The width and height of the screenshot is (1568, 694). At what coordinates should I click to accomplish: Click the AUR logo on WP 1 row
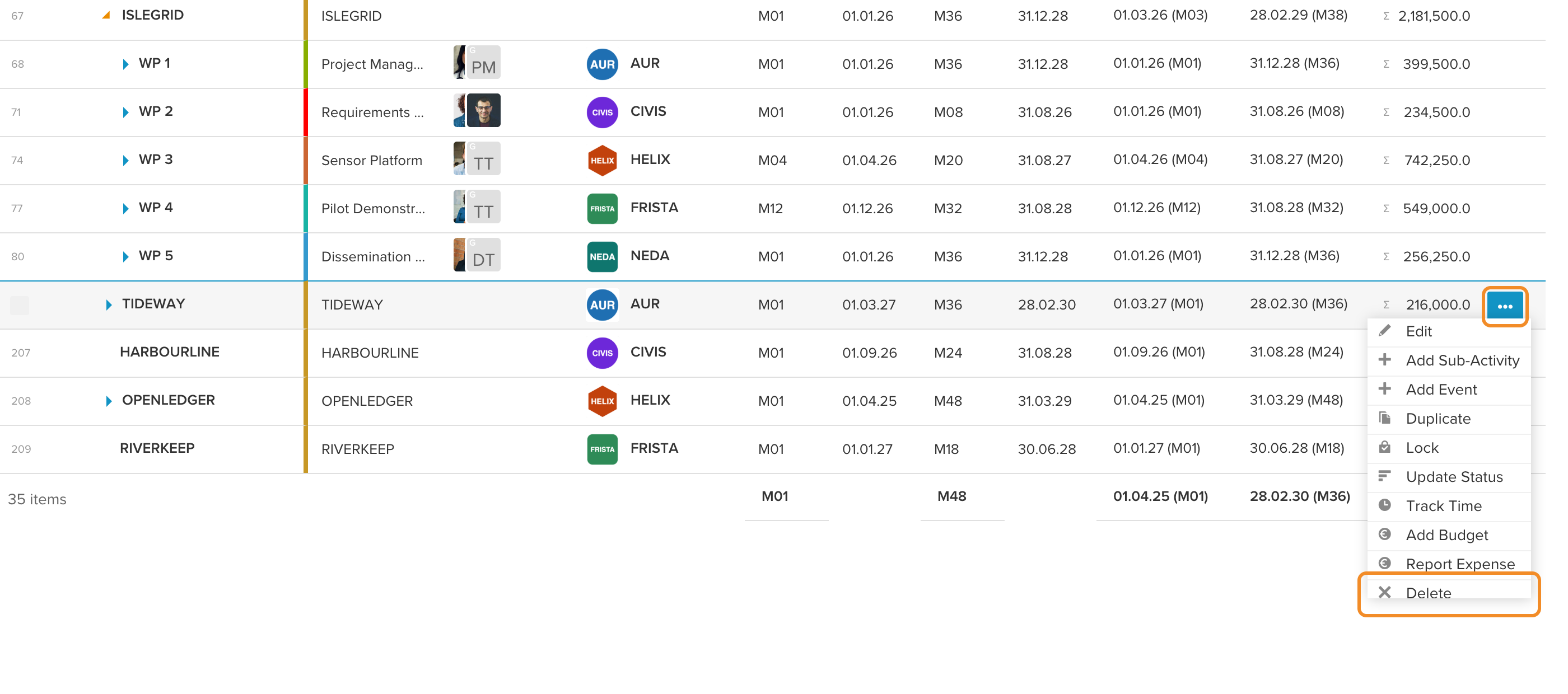click(602, 64)
